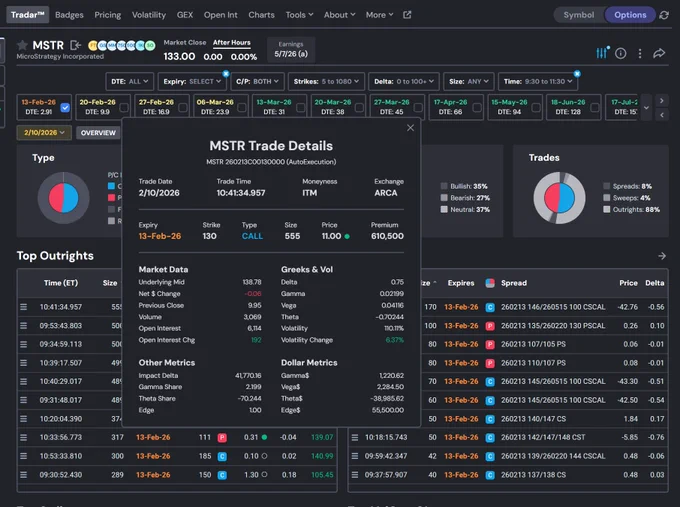The width and height of the screenshot is (680, 507).
Task: Switch to Symbol mode toggle
Action: coord(579,15)
